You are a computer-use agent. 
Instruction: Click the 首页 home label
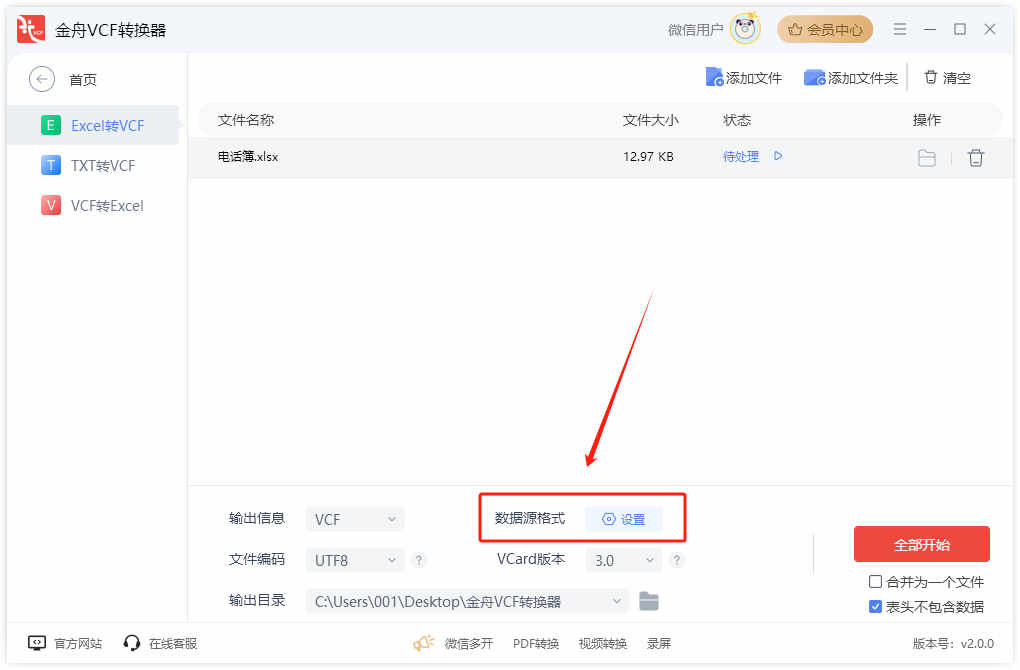[83, 80]
